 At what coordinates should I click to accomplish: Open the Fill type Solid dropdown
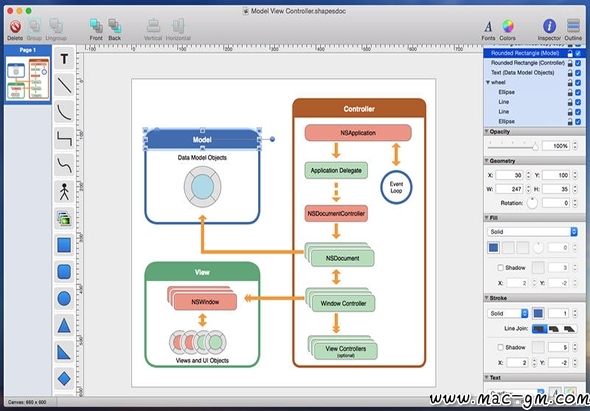532,232
